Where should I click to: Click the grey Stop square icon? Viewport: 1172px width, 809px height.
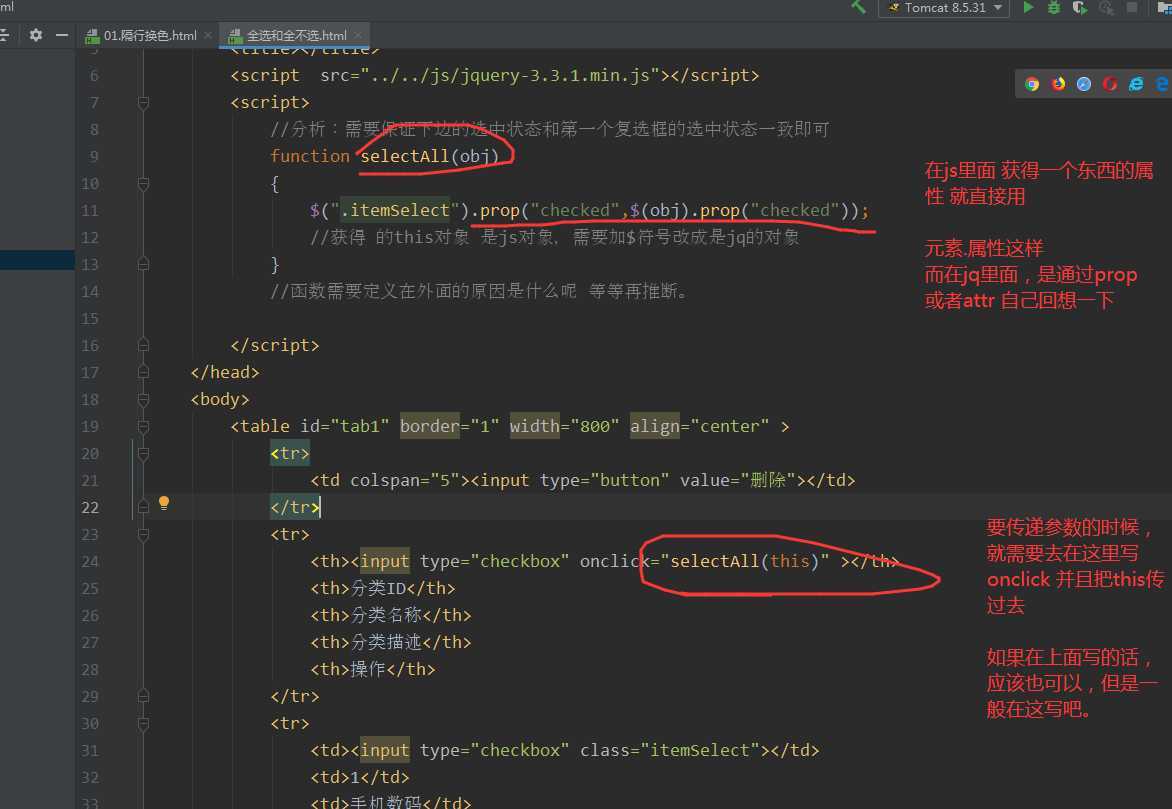[1132, 7]
